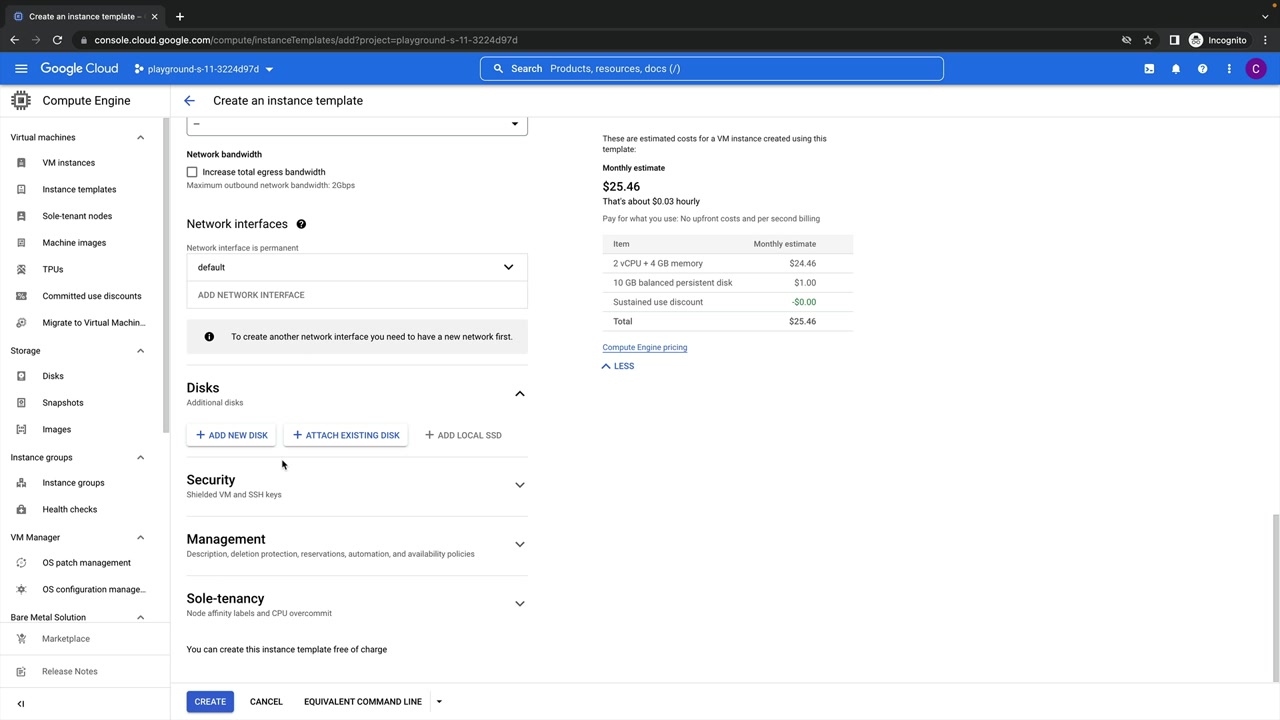Click the blue CREATE button

point(210,702)
